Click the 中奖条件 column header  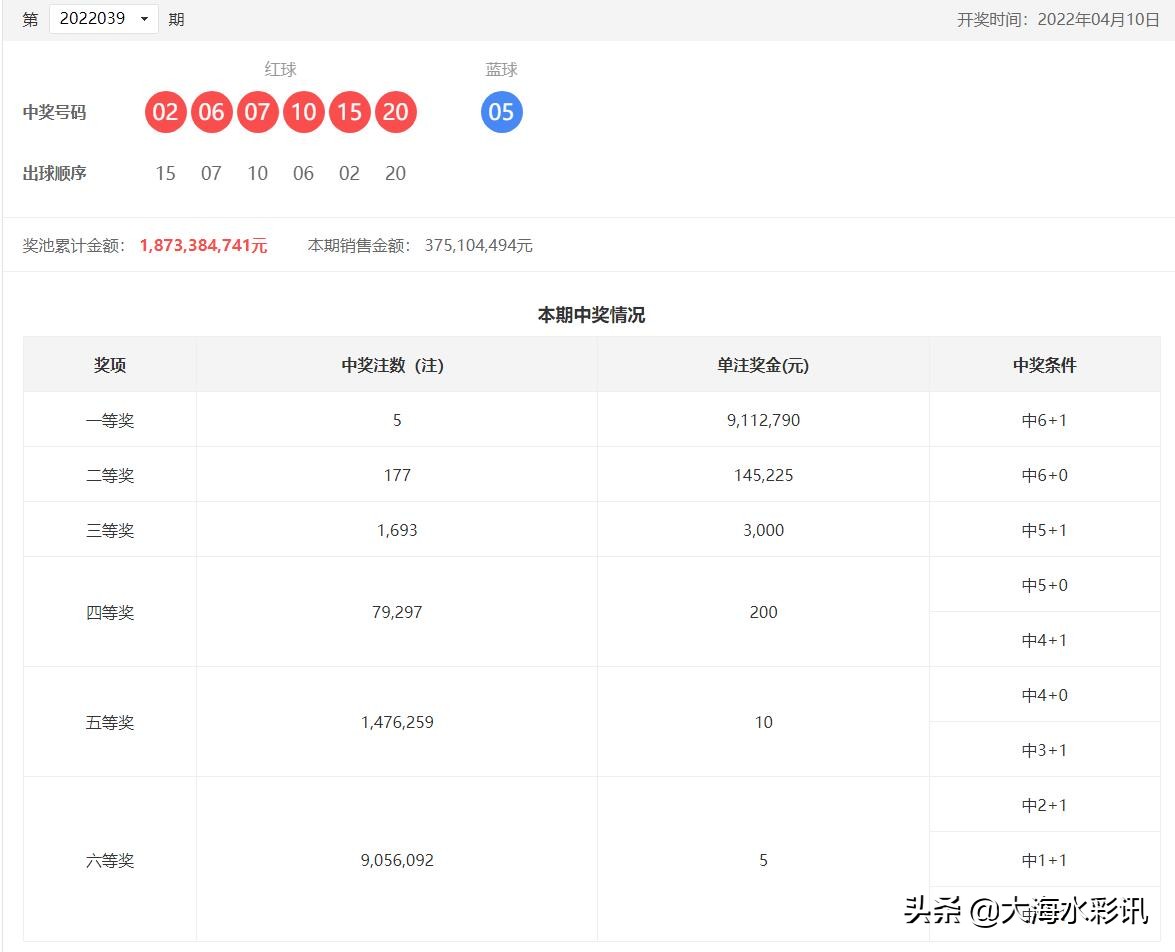click(x=1045, y=365)
